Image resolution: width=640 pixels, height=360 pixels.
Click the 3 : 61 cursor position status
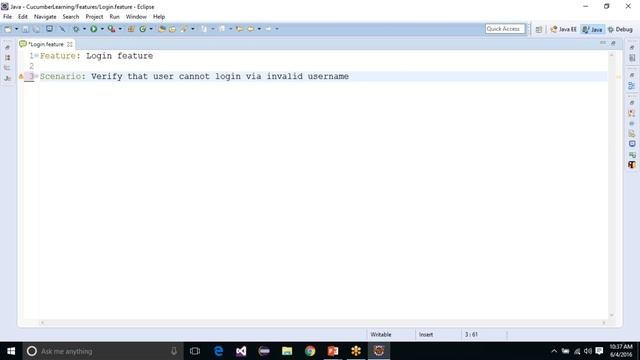(x=471, y=334)
